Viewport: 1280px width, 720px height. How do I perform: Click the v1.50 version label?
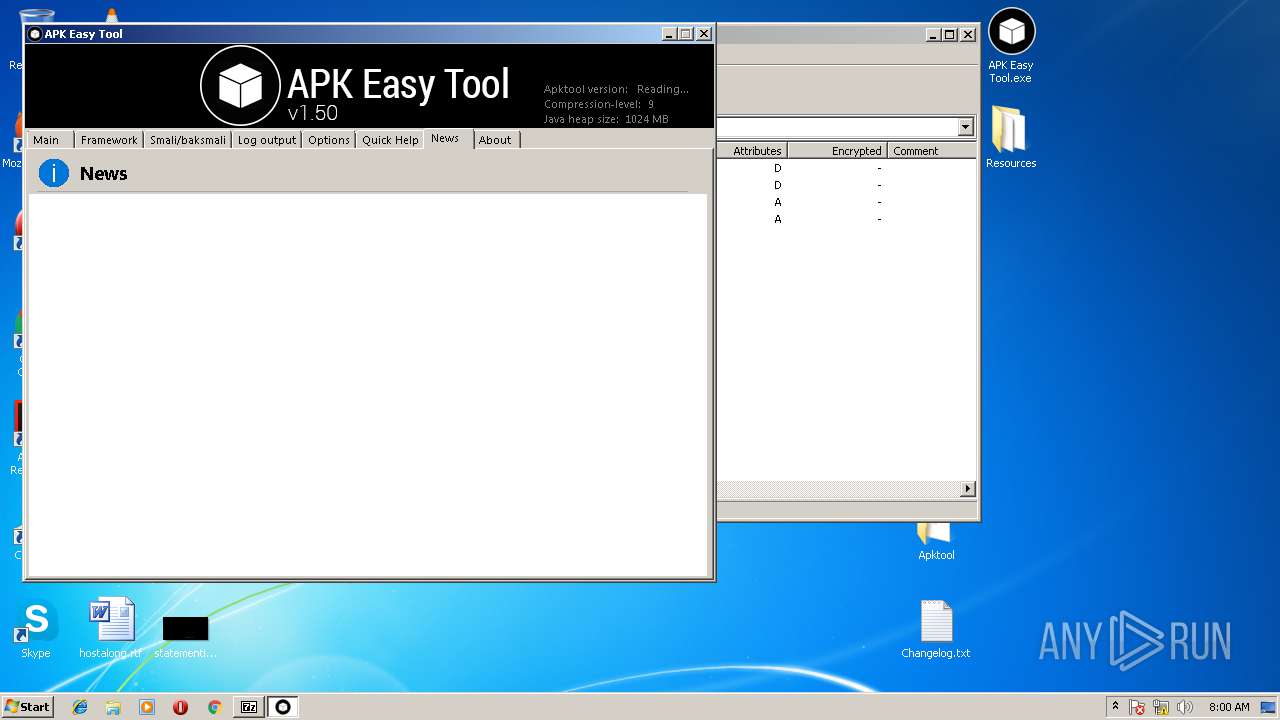pos(313,113)
